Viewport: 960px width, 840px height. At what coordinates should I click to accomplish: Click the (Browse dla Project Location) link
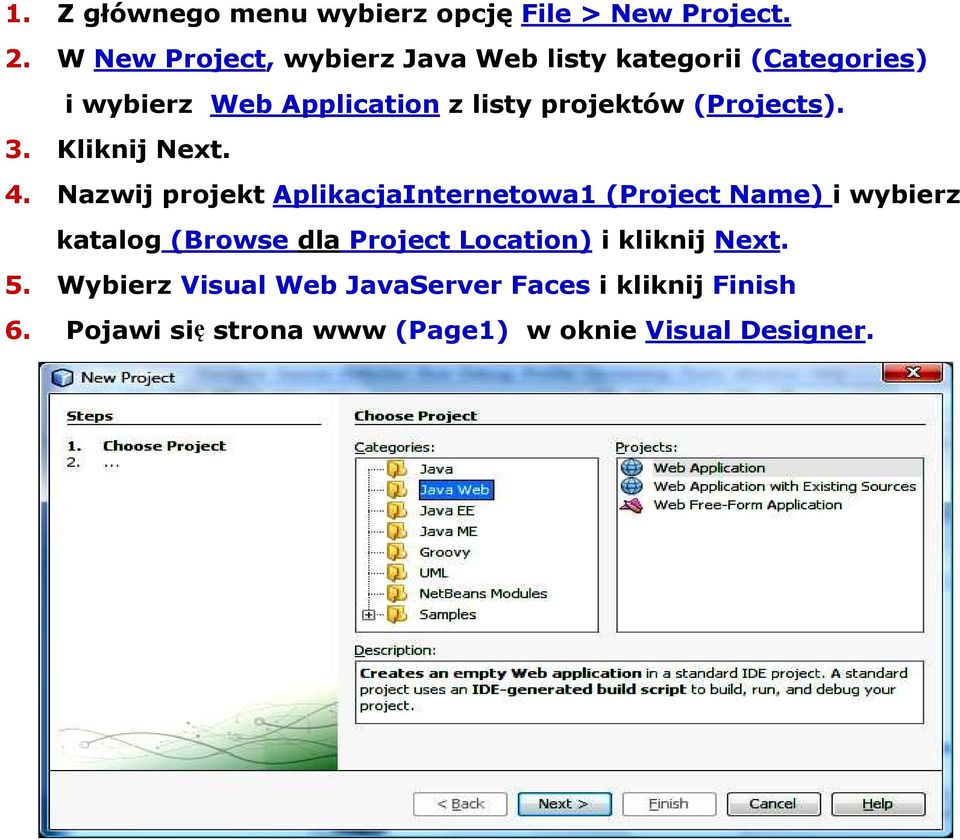tap(377, 241)
